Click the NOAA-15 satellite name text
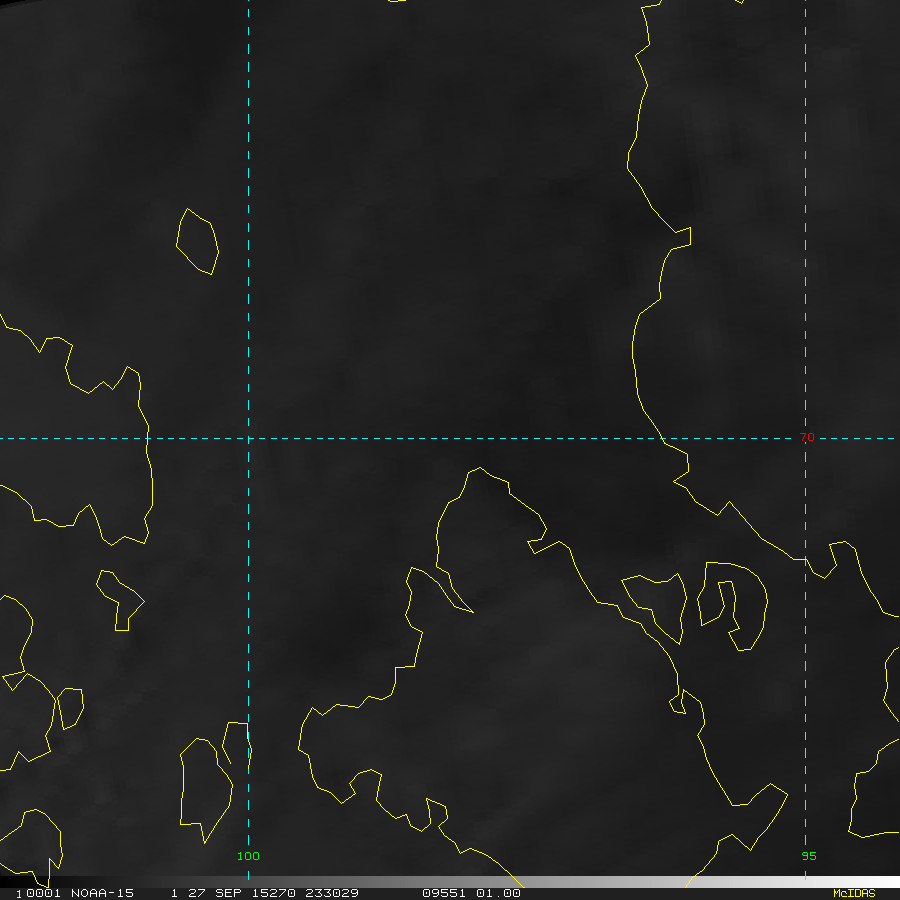This screenshot has width=900, height=900. tap(102, 893)
